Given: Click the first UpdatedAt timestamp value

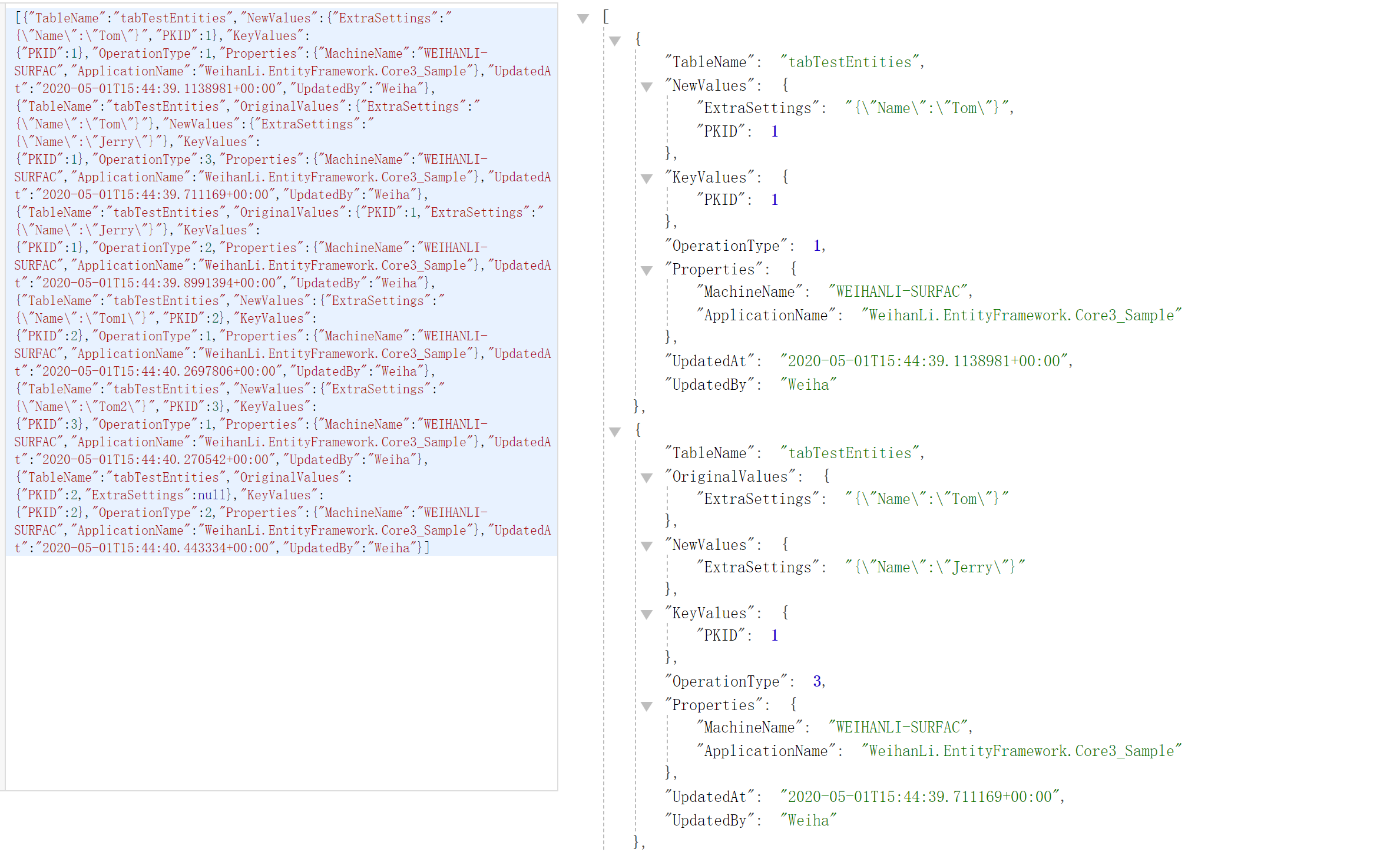Looking at the screenshot, I should (x=926, y=361).
